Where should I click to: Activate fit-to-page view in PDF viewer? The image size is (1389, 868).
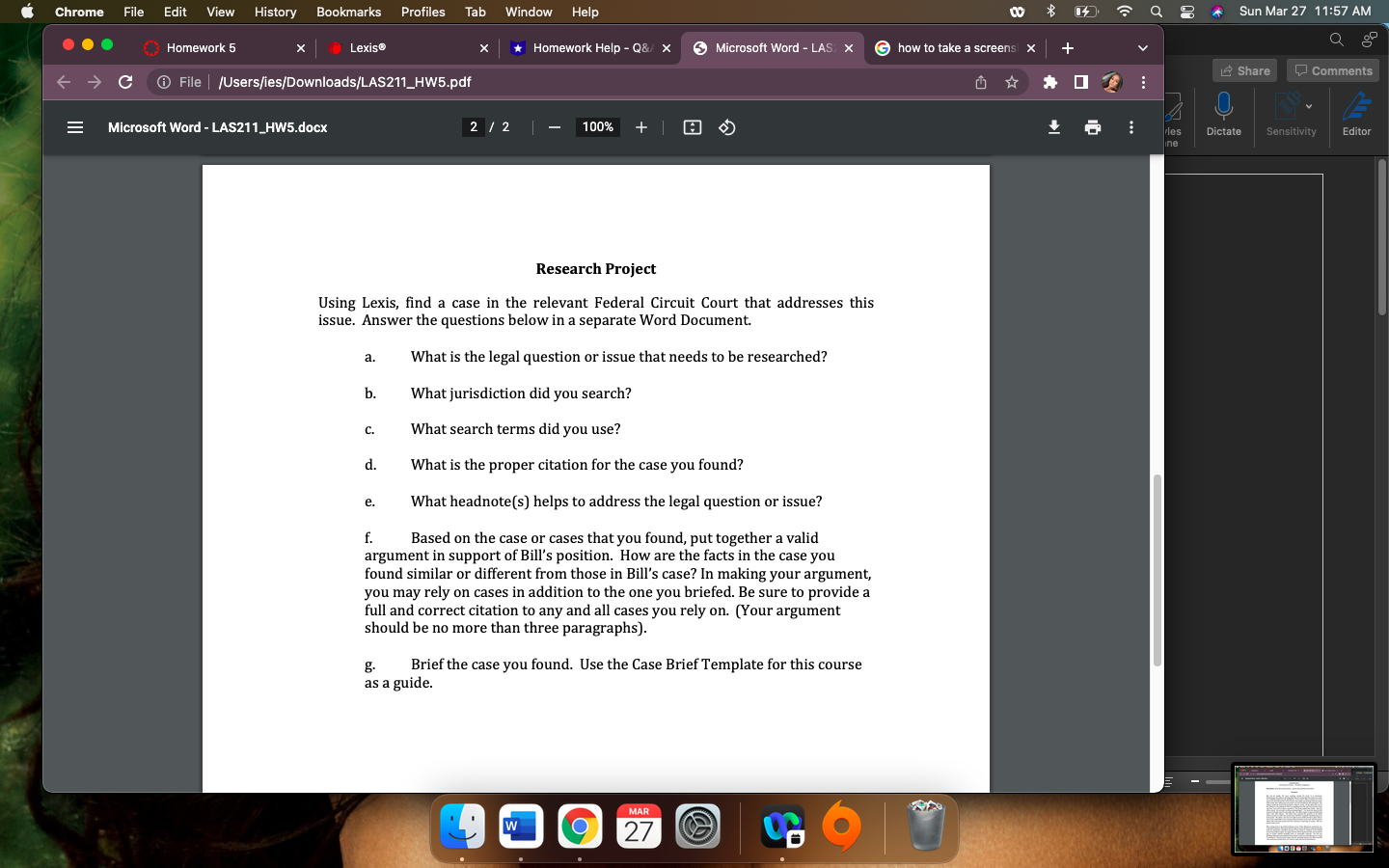(692, 126)
